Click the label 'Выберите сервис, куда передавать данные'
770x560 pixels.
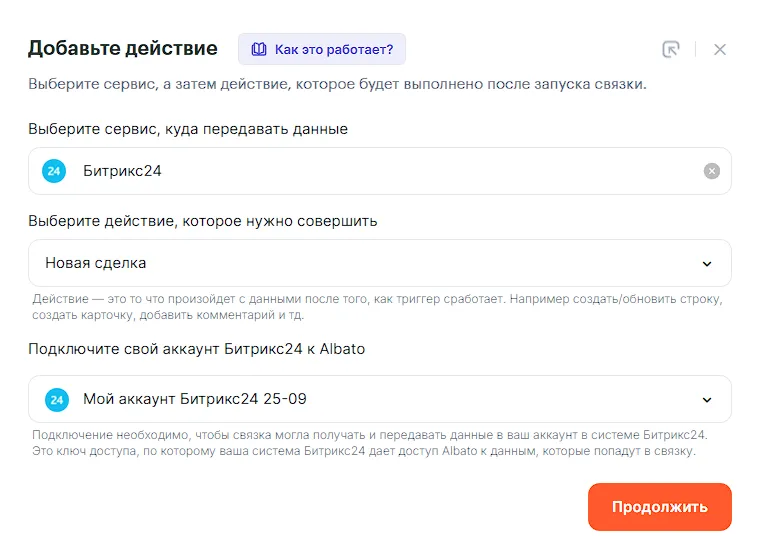(188, 129)
